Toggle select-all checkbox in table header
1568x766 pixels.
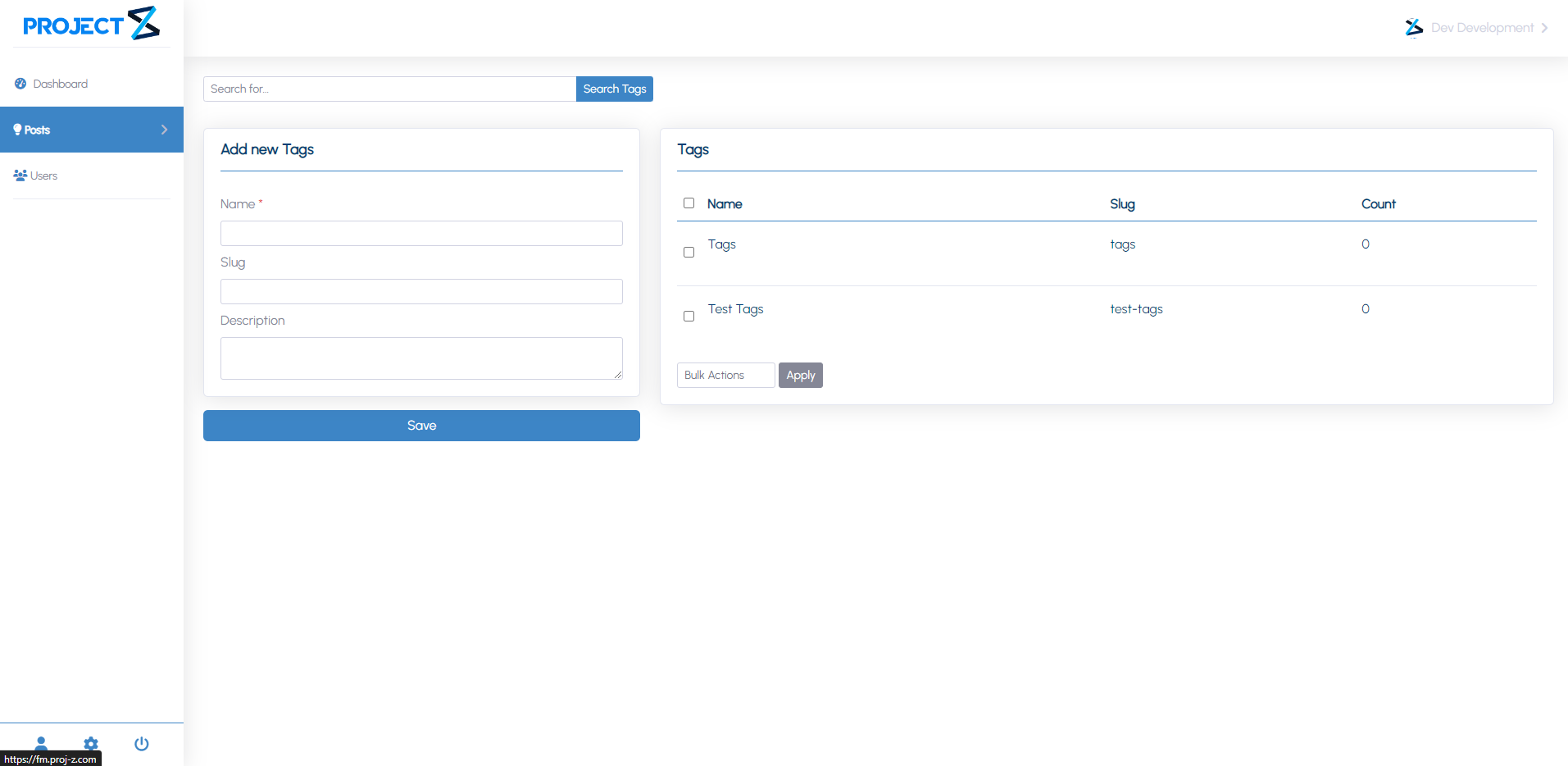click(x=689, y=203)
